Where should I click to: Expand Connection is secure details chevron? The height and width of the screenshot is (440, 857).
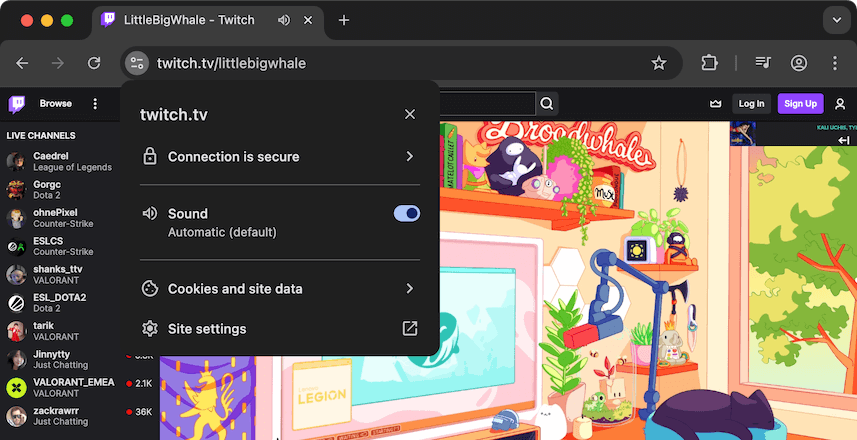coord(409,156)
